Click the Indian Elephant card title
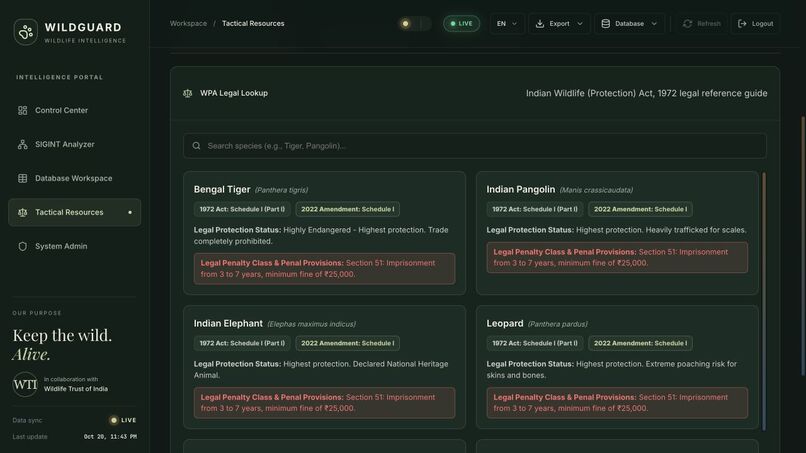 228,323
